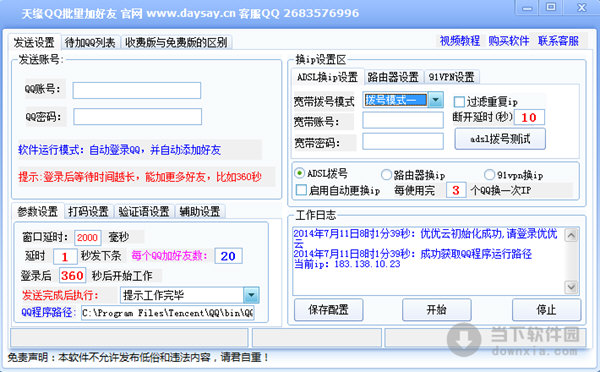The width and height of the screenshot is (600, 372).
Task: Close the 天缘QQ批量加好友 window
Action: (x=582, y=8)
